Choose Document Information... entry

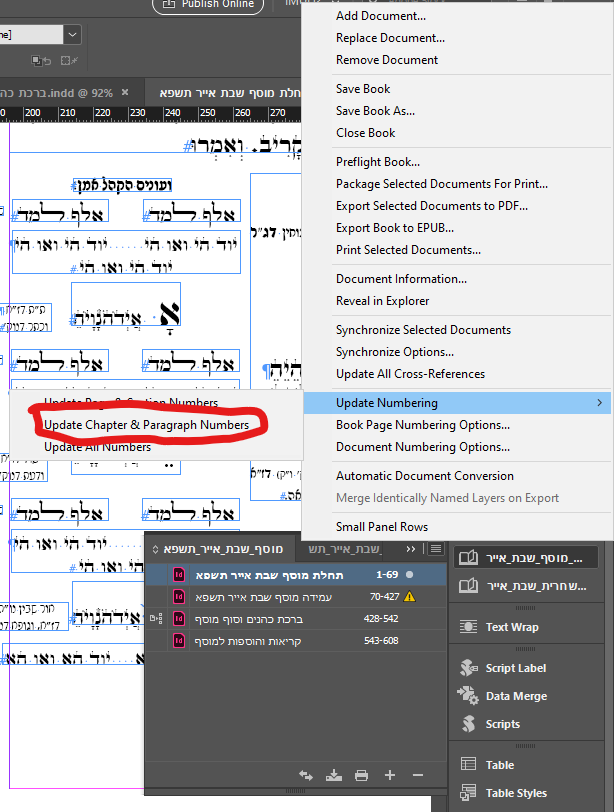(x=401, y=279)
